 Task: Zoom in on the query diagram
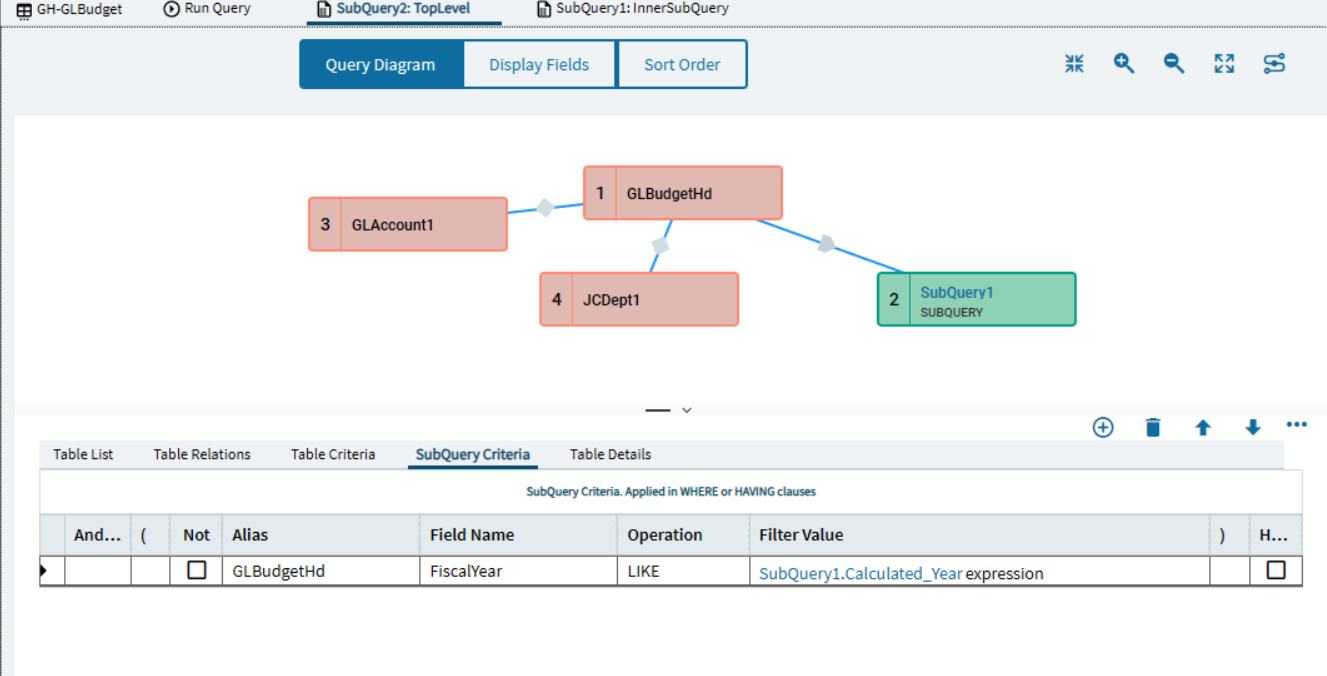pos(1124,64)
